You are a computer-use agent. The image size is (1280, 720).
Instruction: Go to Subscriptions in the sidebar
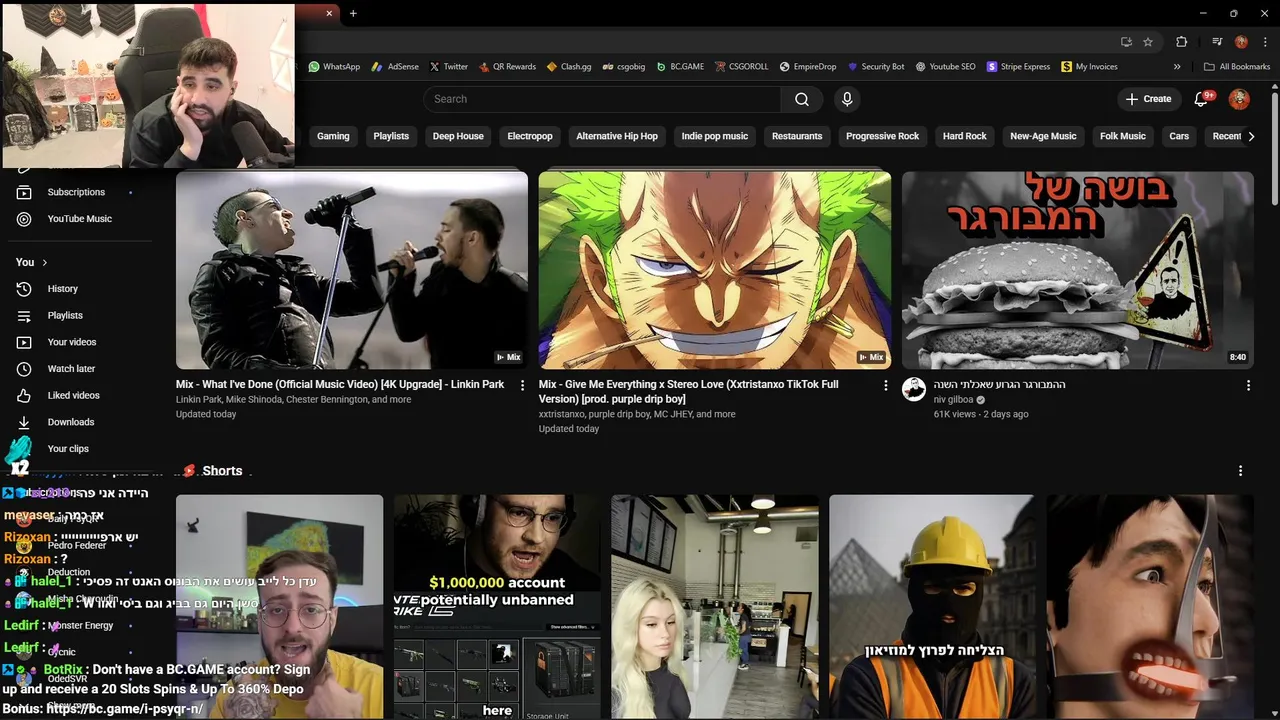pyautogui.click(x=76, y=192)
